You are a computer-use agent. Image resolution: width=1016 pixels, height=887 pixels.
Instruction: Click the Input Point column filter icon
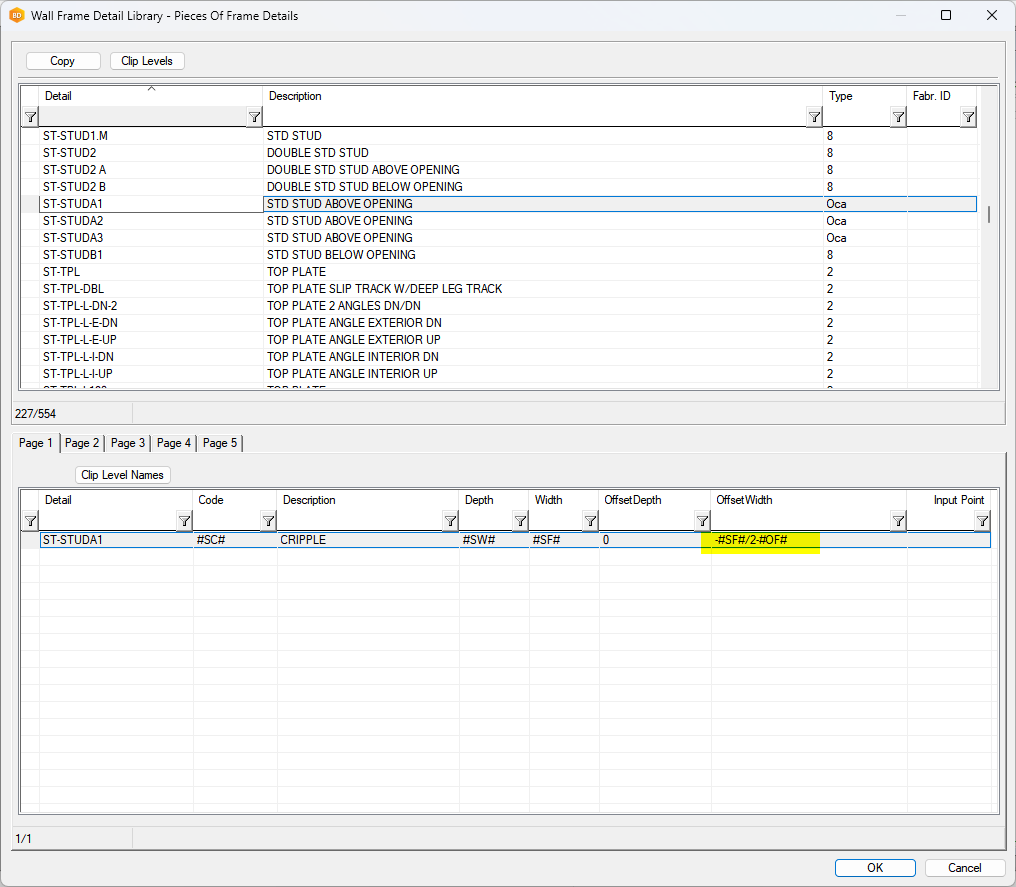[982, 521]
